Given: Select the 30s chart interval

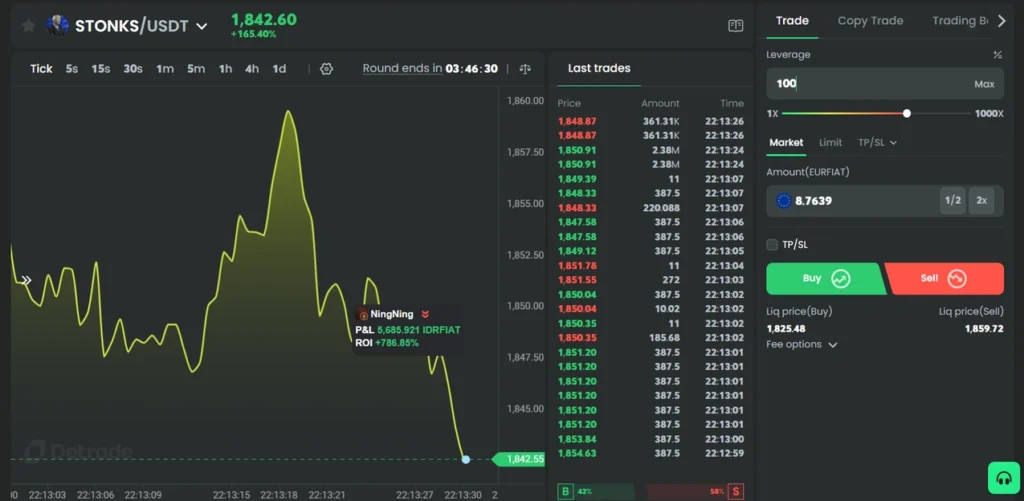Looking at the screenshot, I should point(133,69).
